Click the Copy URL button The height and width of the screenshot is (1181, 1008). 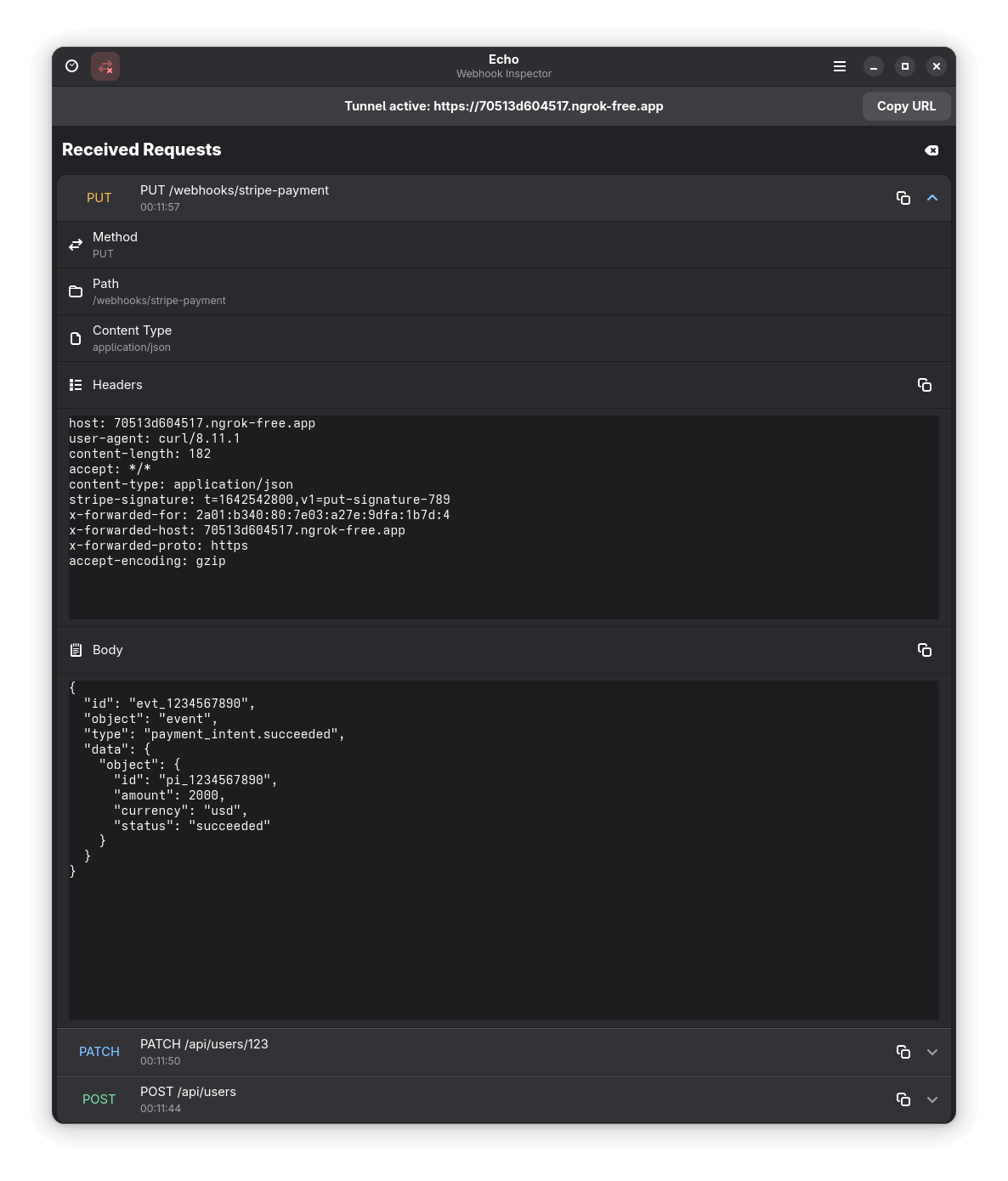click(x=906, y=106)
